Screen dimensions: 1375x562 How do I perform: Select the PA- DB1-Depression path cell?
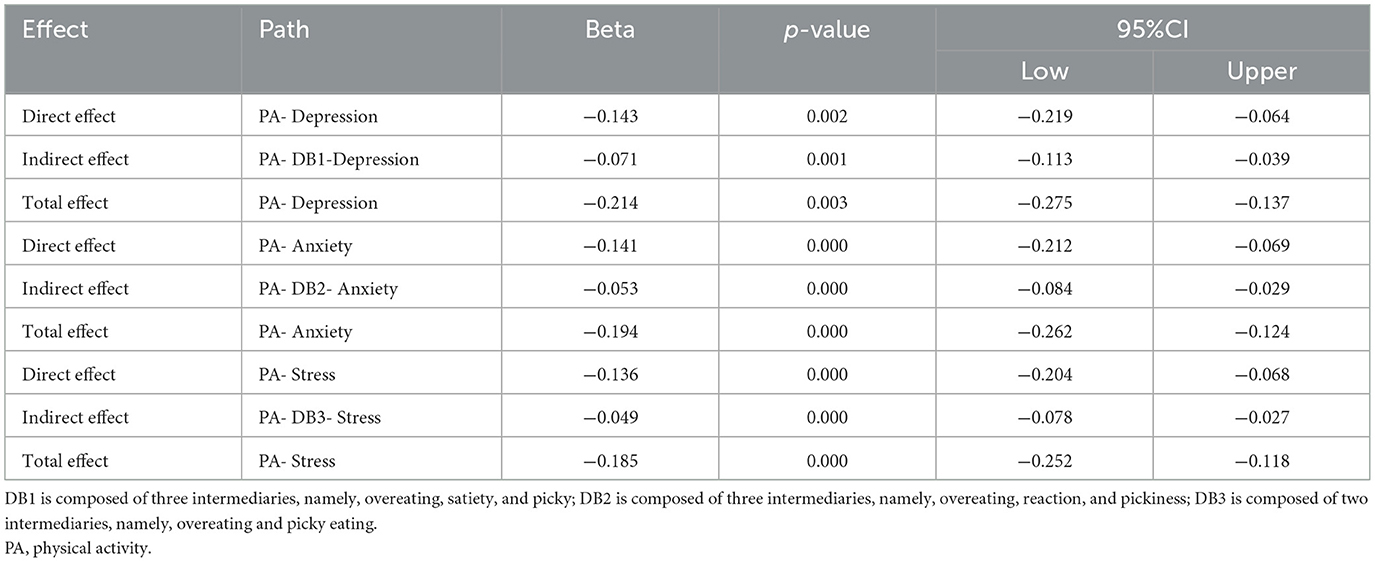click(x=332, y=160)
